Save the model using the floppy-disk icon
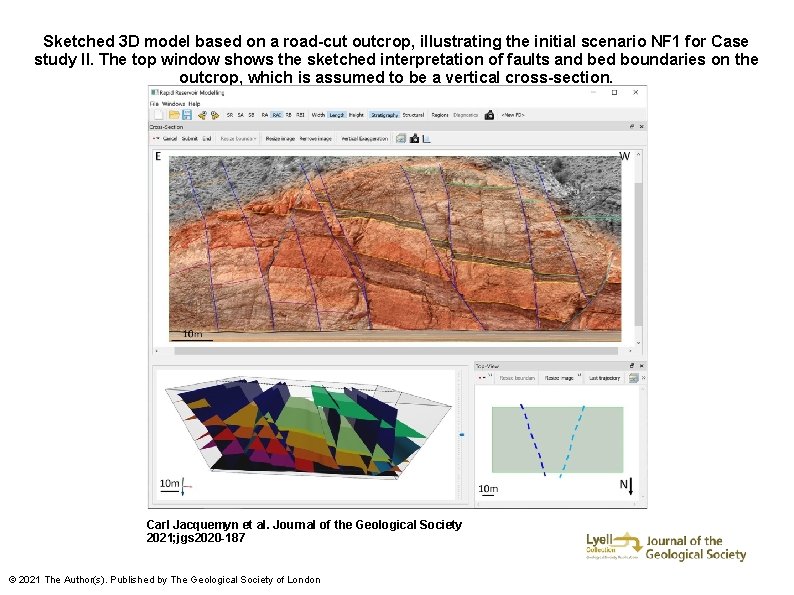794x595 pixels. point(187,115)
